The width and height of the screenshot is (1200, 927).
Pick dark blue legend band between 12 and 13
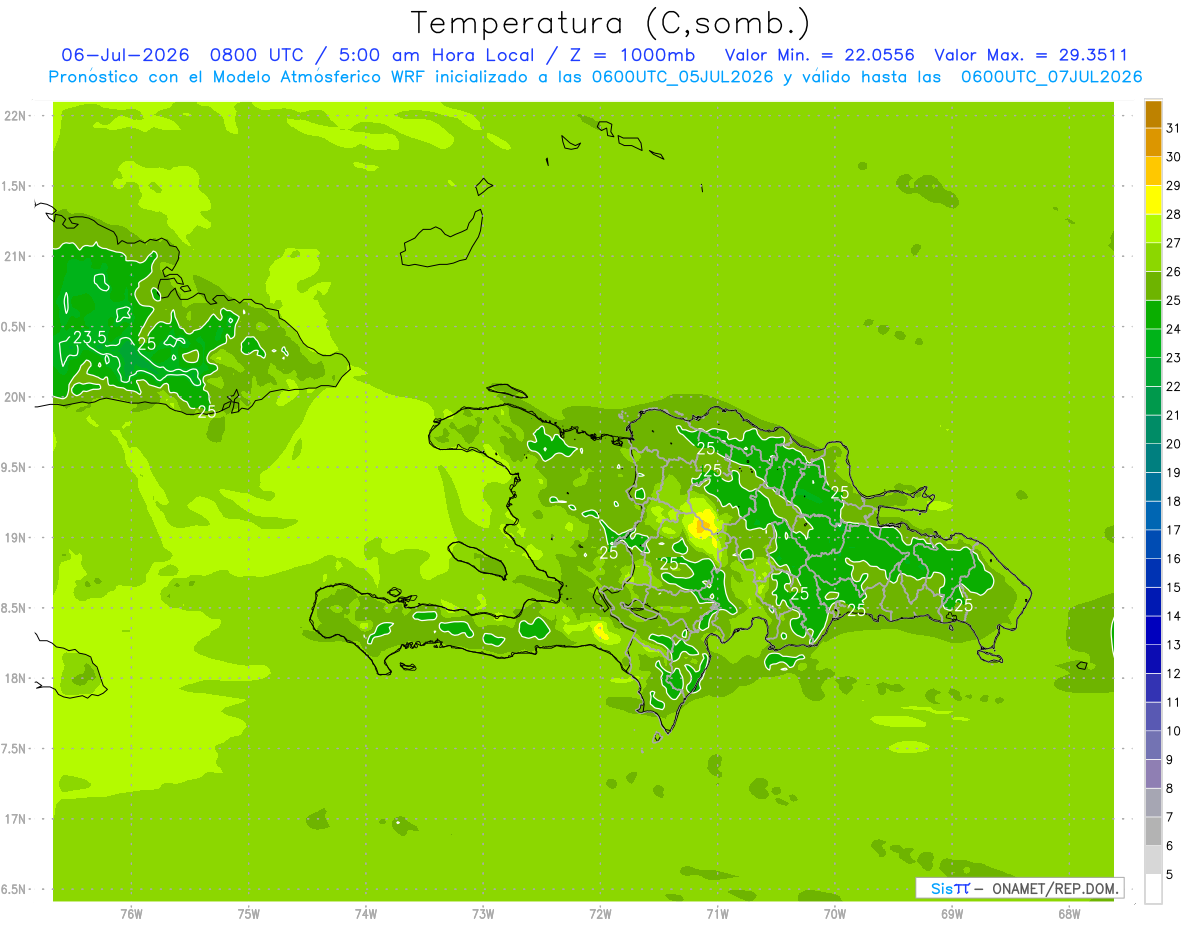1153,659
